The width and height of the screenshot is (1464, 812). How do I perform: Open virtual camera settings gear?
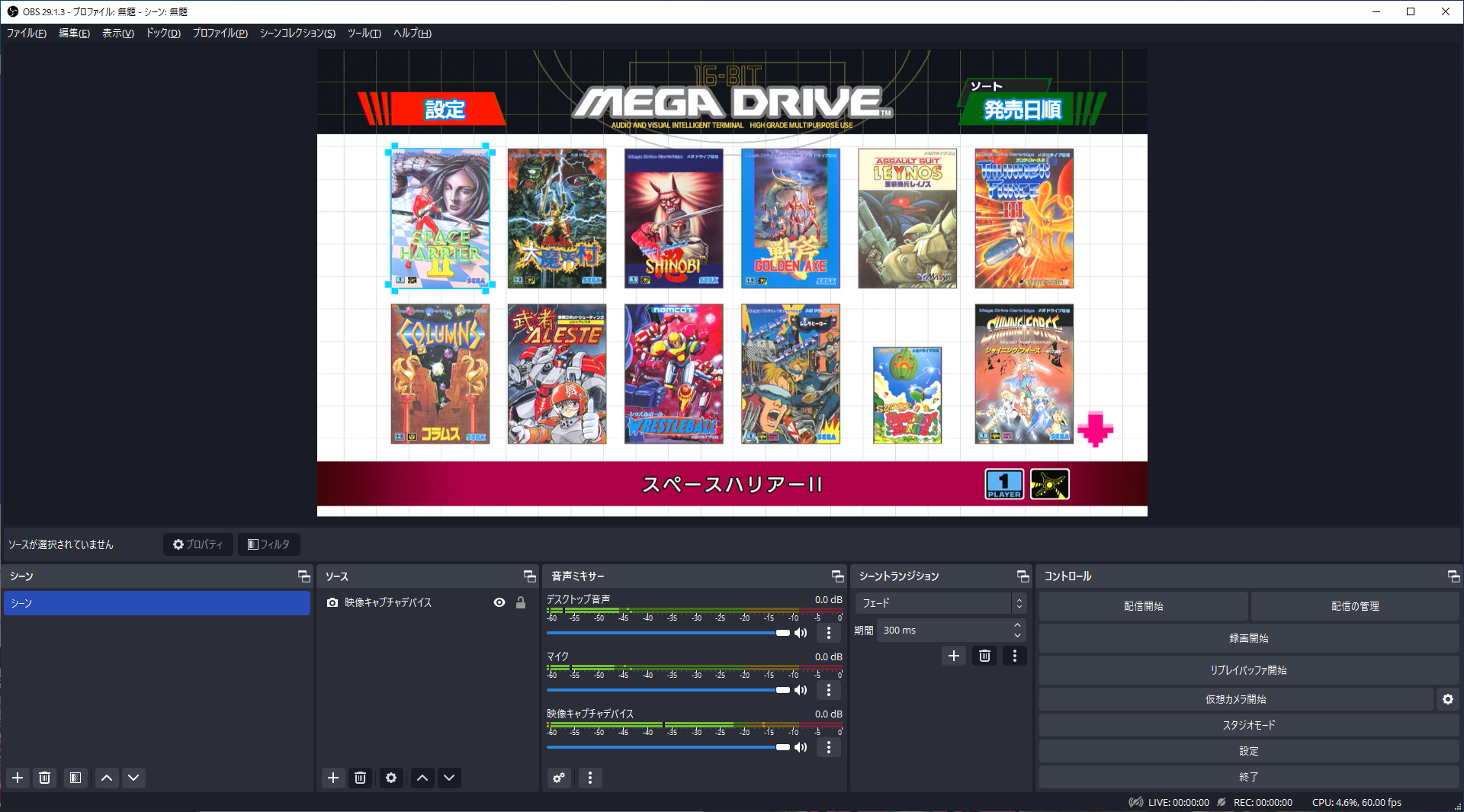coord(1448,698)
